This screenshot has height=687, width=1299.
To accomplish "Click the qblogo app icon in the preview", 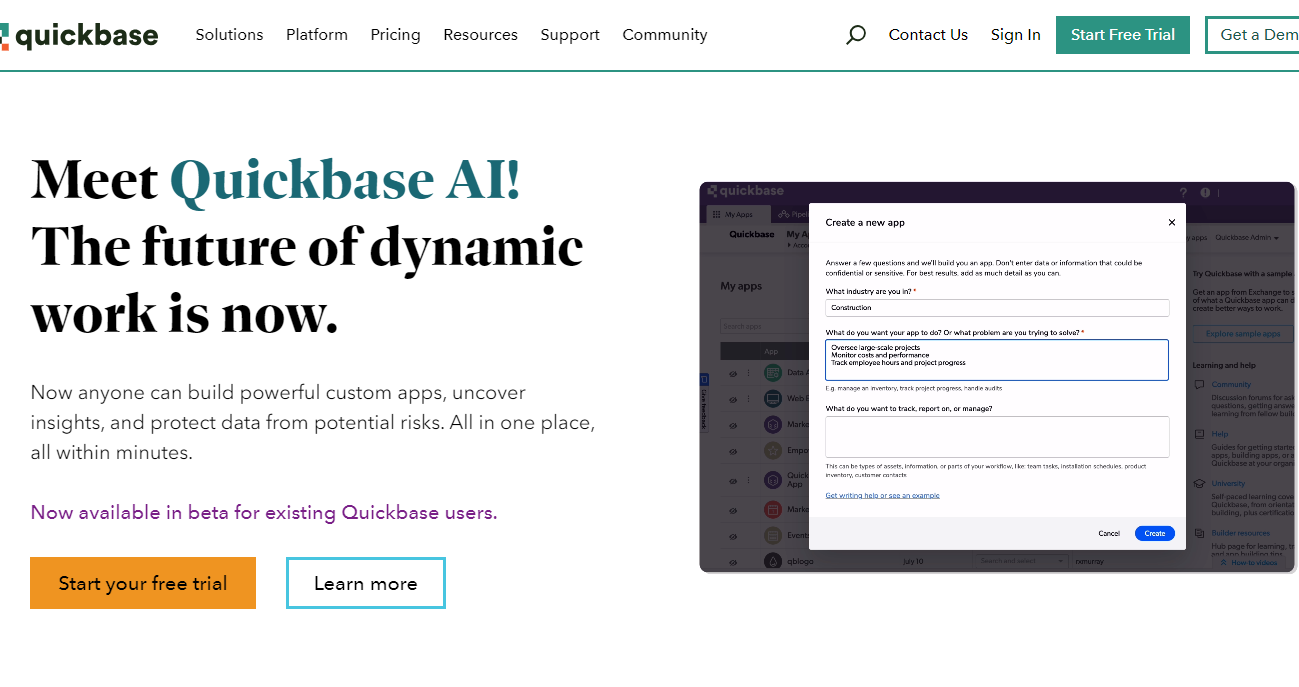I will (773, 562).
